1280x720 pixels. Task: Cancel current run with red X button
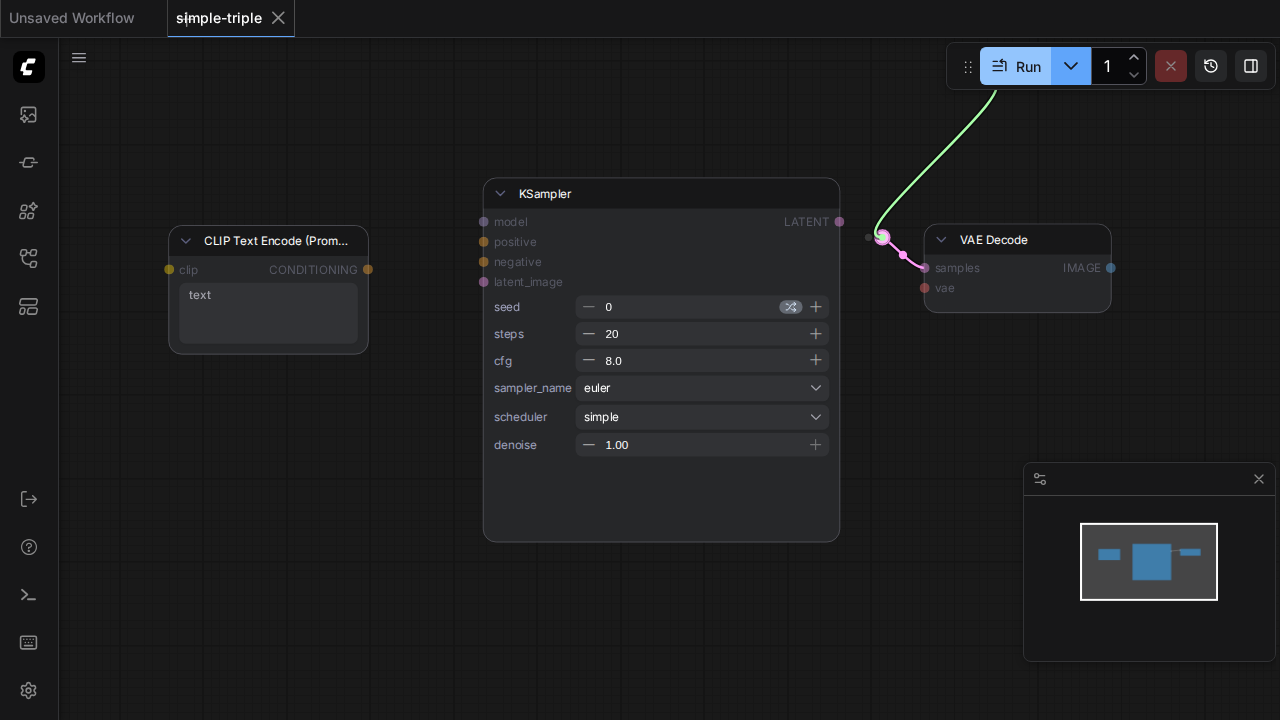[1171, 66]
